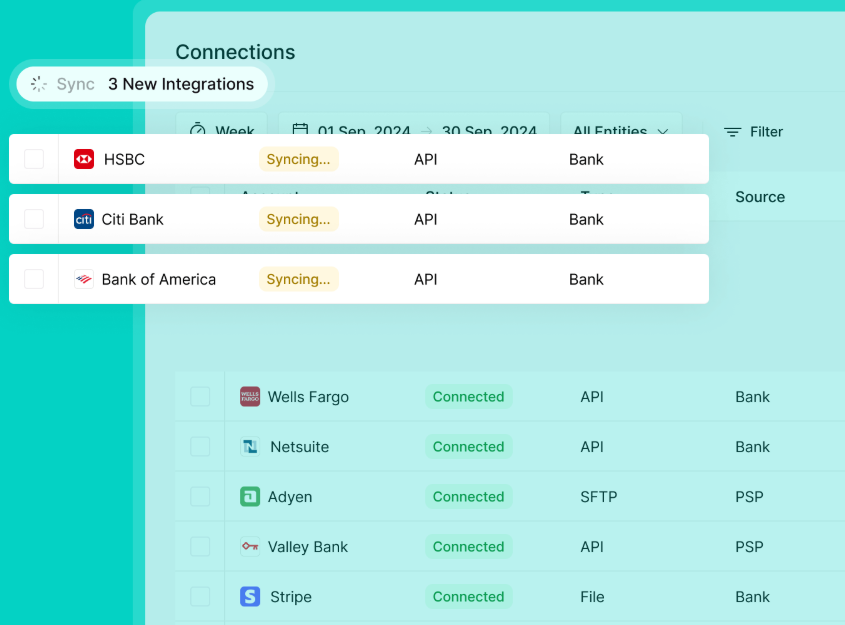Click the Bank of America Syncing badge

coord(299,279)
